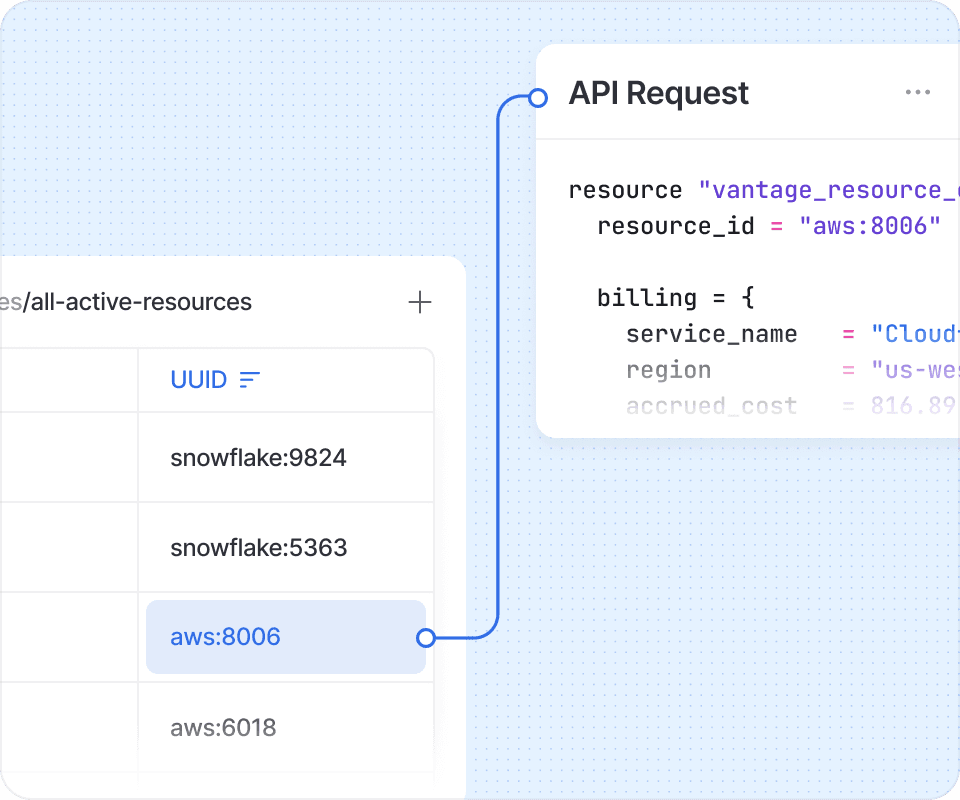Viewport: 960px width, 800px height.
Task: Click the service_name key in the code
Action: [x=711, y=334]
